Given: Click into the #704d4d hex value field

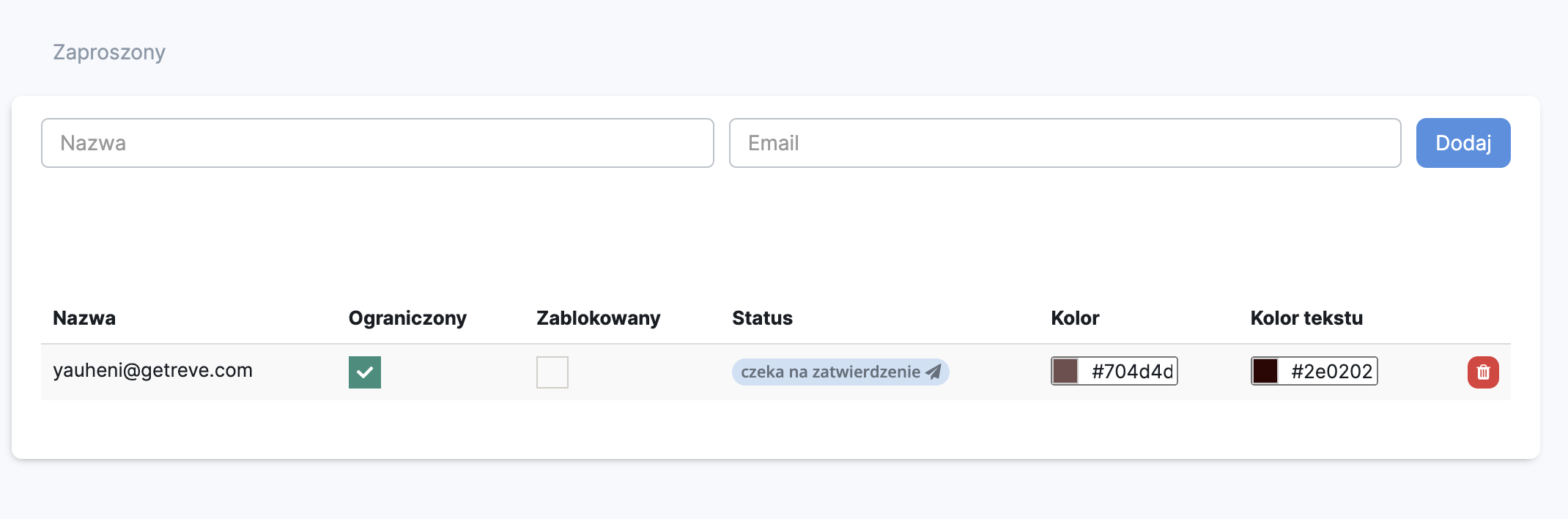Looking at the screenshot, I should (x=1131, y=372).
